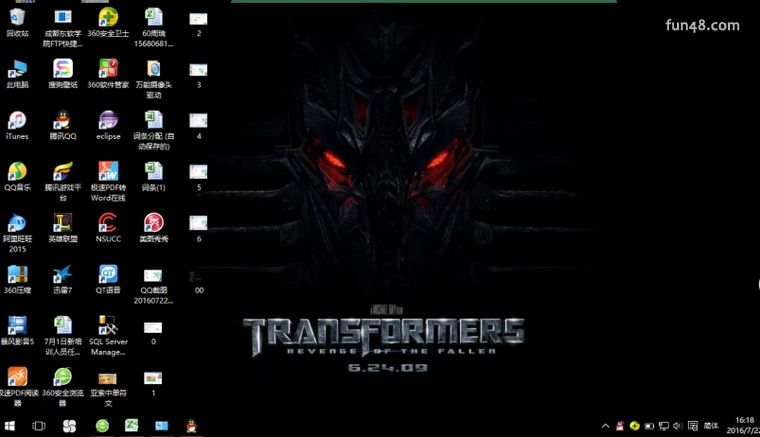Select the 7月1日新培训人员 Excel file
760x437 pixels.
[x=63, y=326]
